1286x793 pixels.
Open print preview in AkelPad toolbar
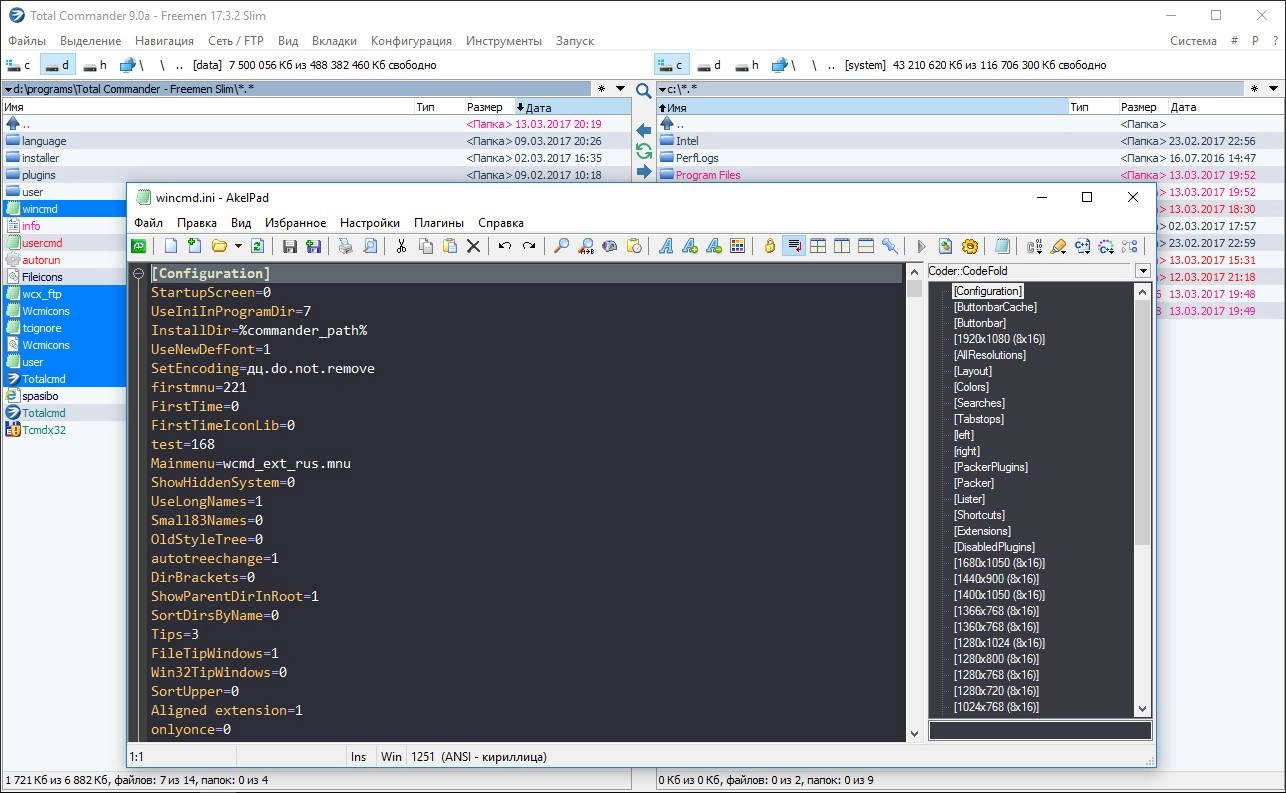370,246
